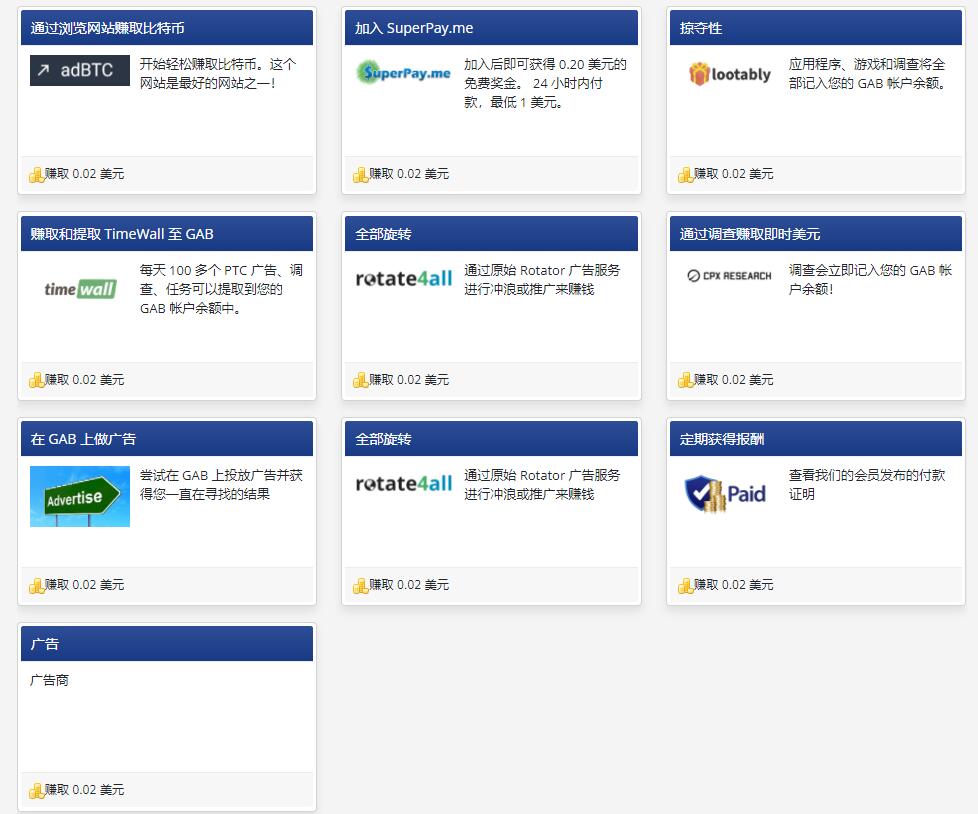Open the green Advertise sign image
This screenshot has height=814, width=978.
coord(80,497)
